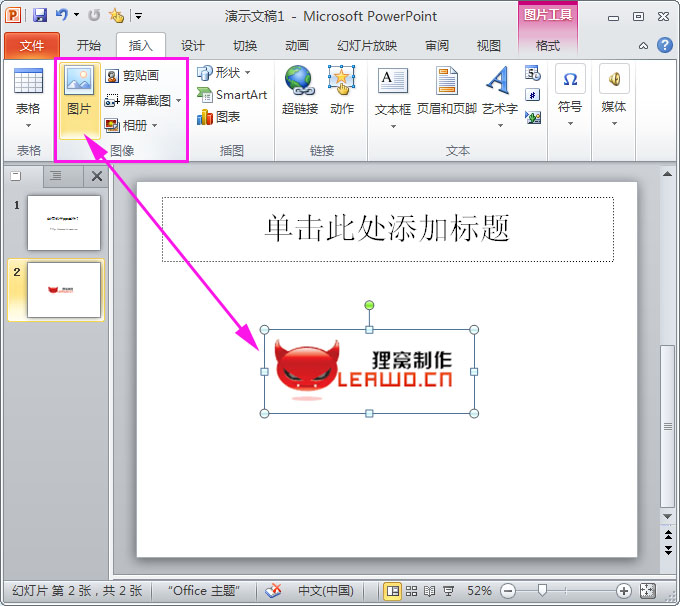Click the PowerPoint application icon
The height and width of the screenshot is (606, 680).
pyautogui.click(x=13, y=16)
